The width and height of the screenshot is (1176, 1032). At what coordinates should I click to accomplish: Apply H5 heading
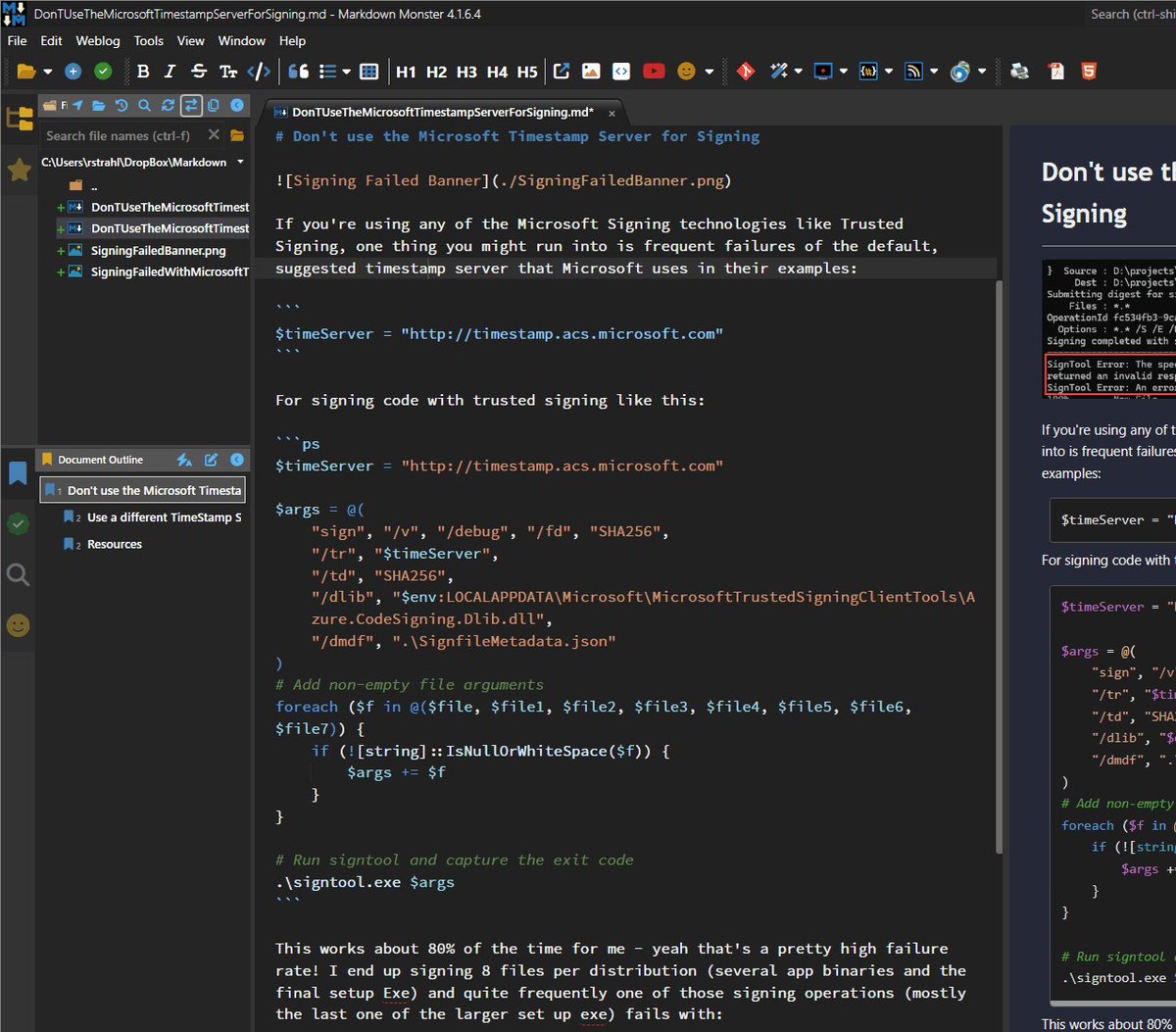[527, 71]
